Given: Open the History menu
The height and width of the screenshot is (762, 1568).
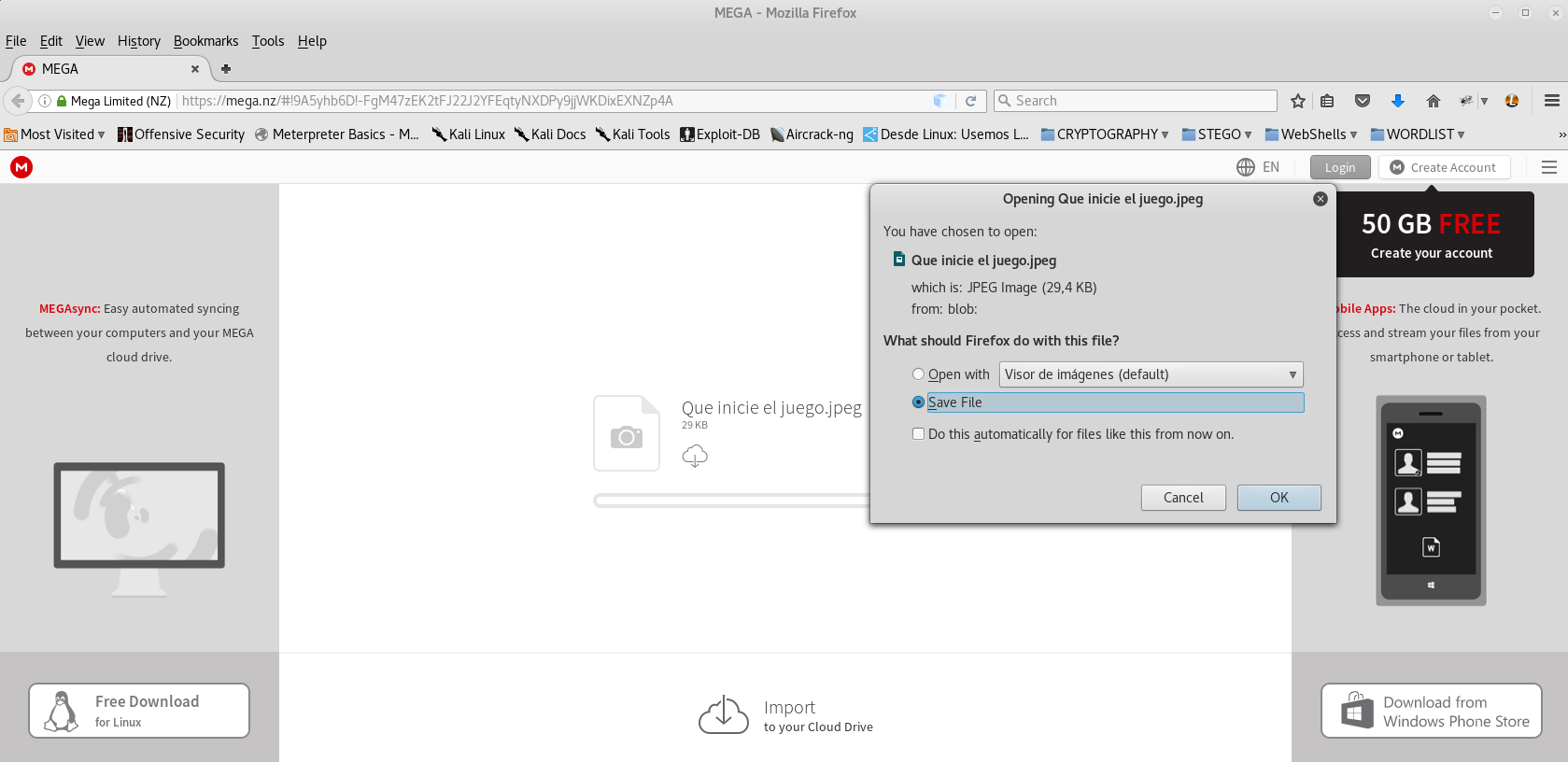Looking at the screenshot, I should click(x=138, y=41).
